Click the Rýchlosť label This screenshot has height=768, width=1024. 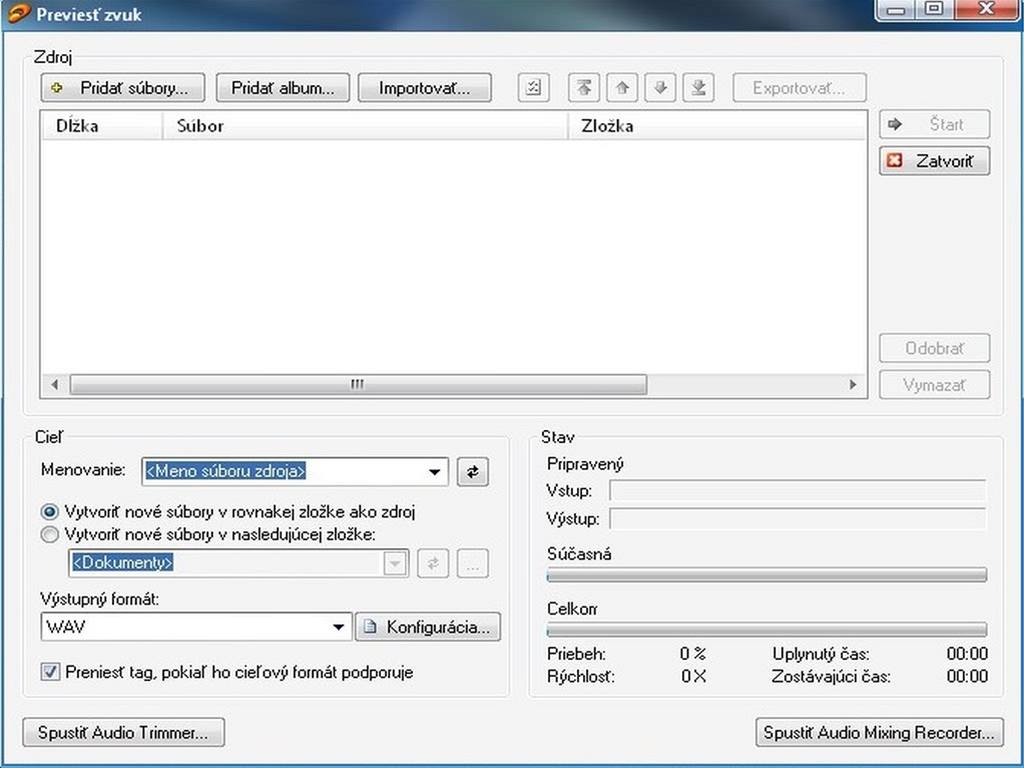[581, 677]
